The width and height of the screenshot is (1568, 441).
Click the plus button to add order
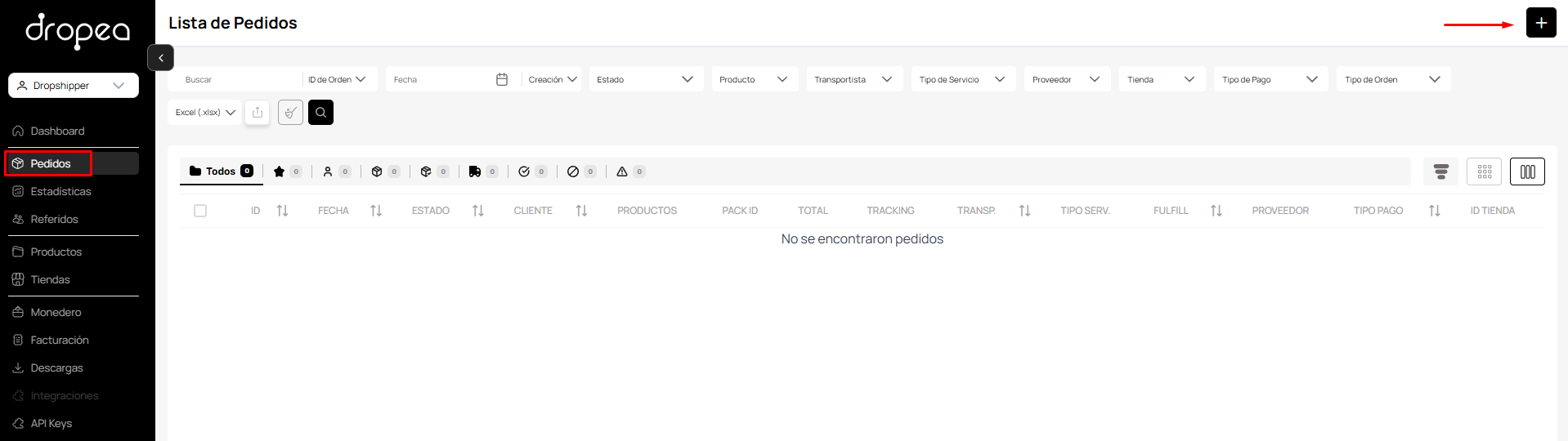tap(1541, 23)
